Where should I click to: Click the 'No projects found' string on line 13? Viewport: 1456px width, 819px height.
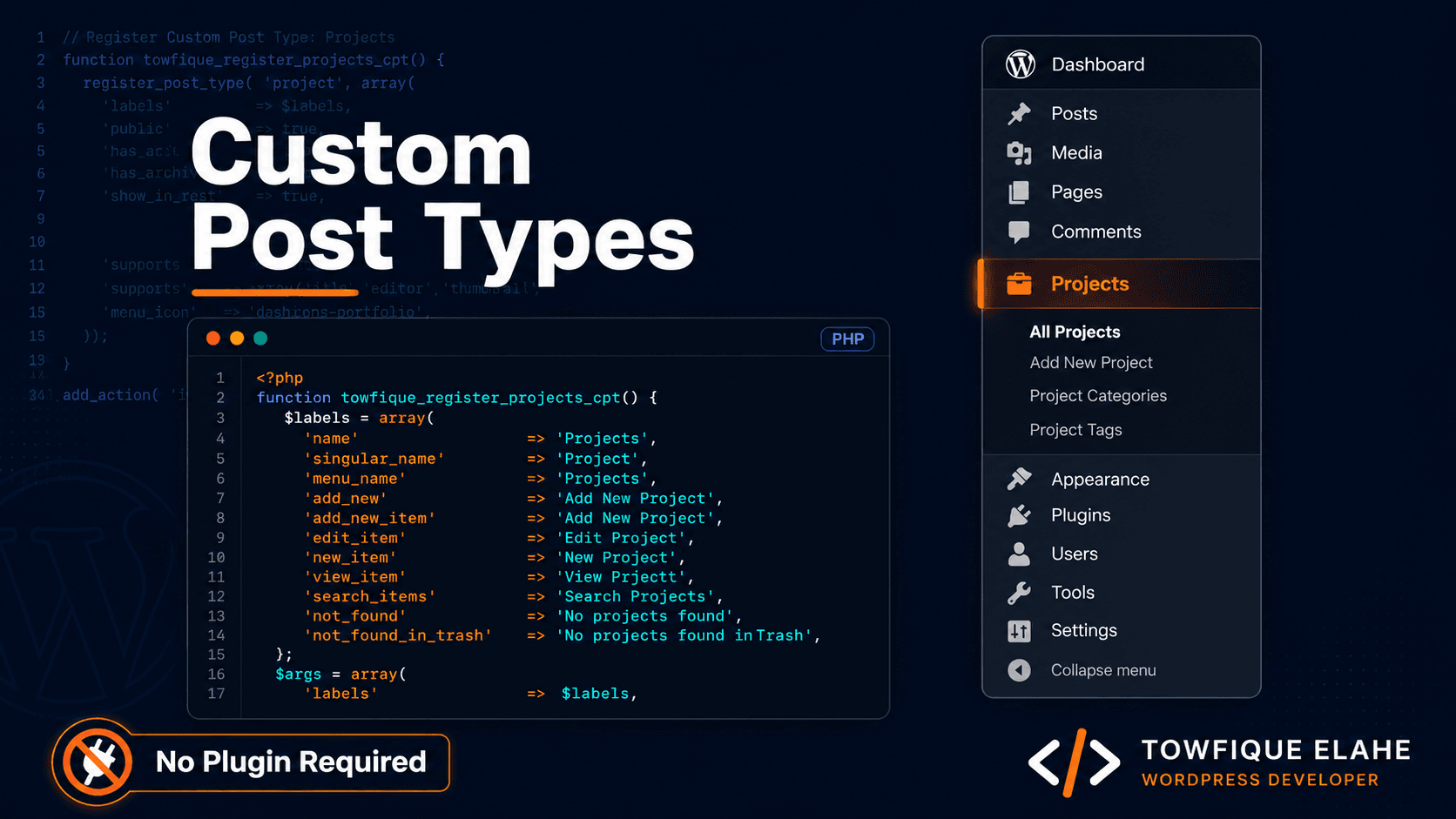pyautogui.click(x=644, y=616)
